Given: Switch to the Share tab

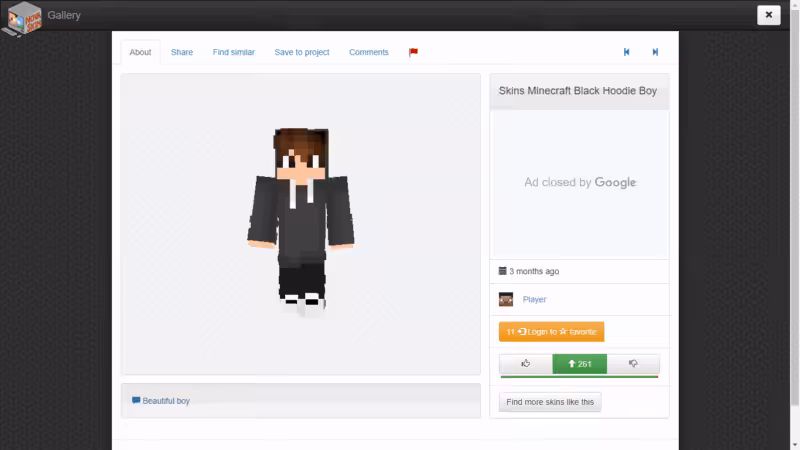Looking at the screenshot, I should (182, 52).
